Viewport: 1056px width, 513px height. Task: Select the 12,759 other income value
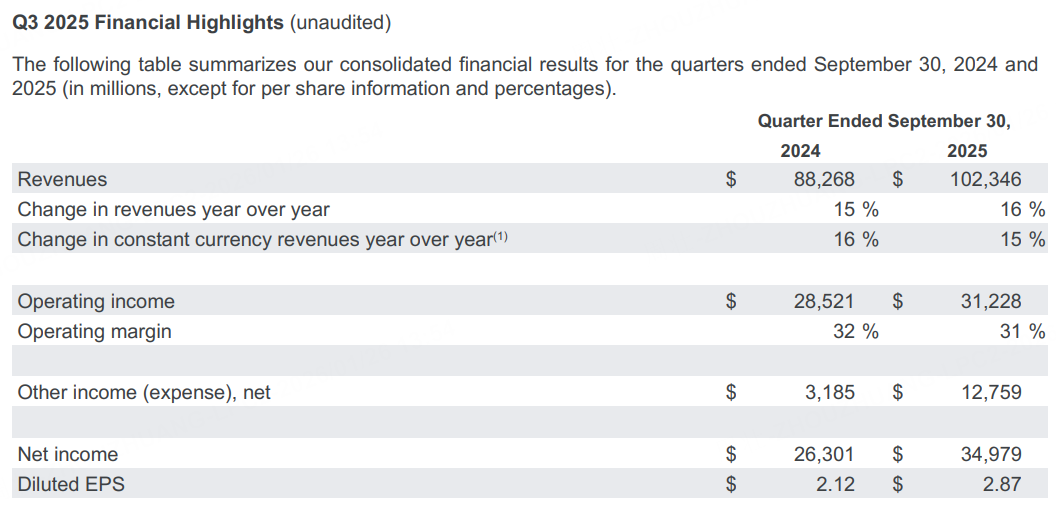[x=991, y=393]
